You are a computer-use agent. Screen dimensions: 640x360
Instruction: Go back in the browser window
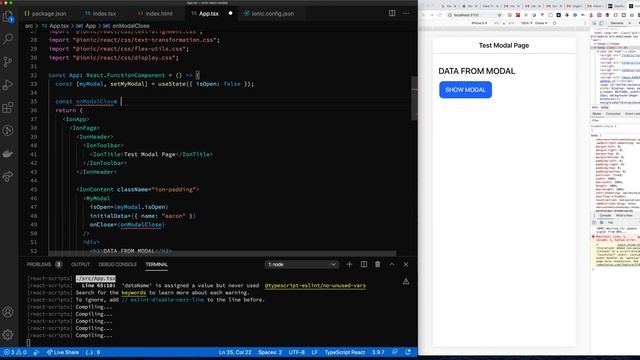click(x=423, y=15)
